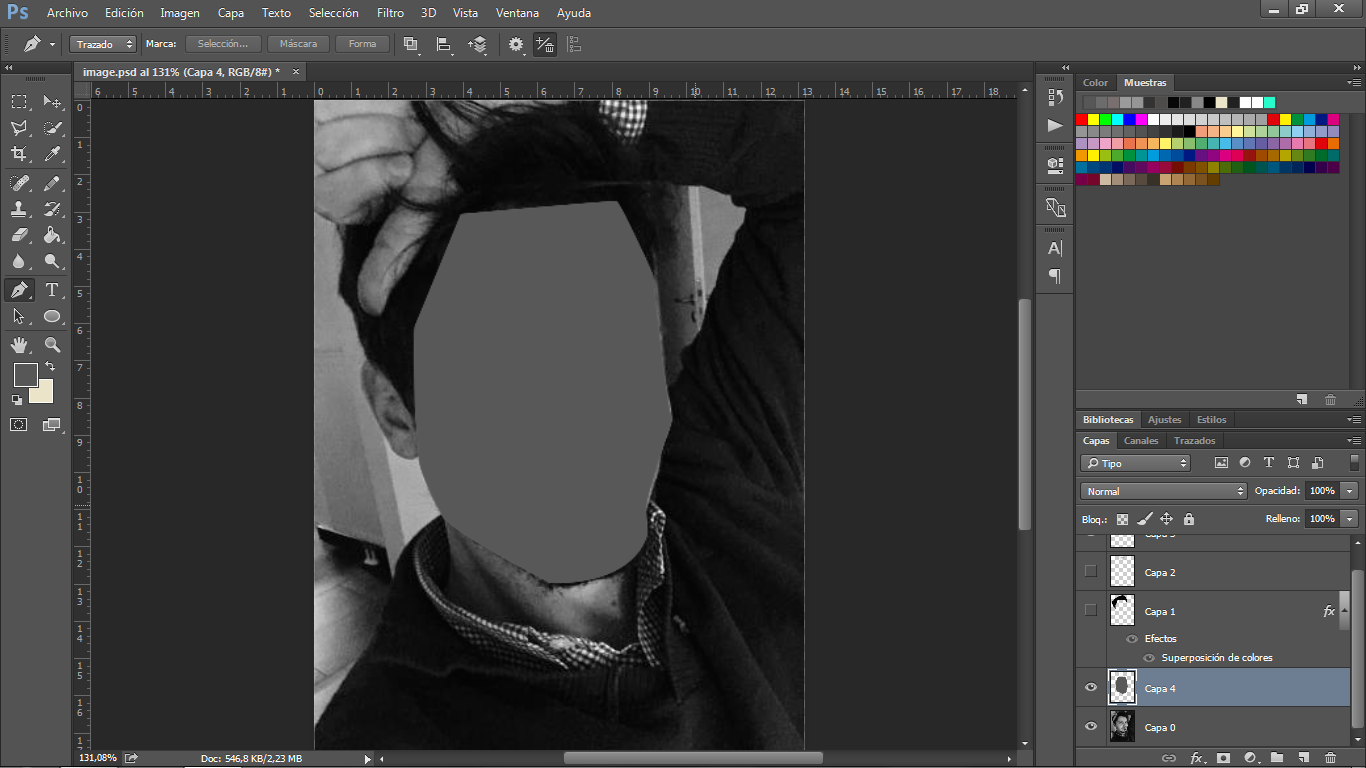The height and width of the screenshot is (768, 1366).
Task: Click the Selección... button
Action: coord(223,44)
